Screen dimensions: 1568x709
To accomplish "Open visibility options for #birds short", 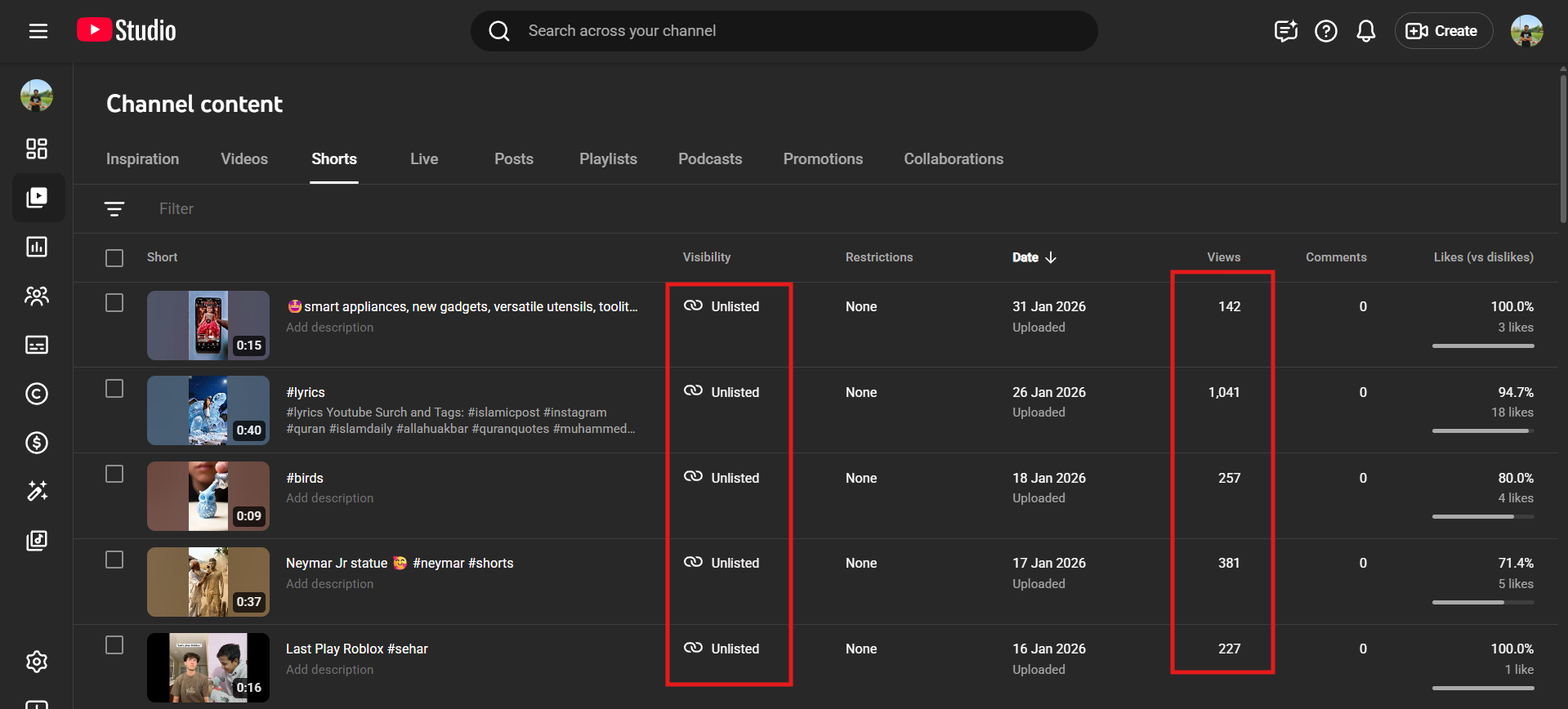I will (x=722, y=478).
